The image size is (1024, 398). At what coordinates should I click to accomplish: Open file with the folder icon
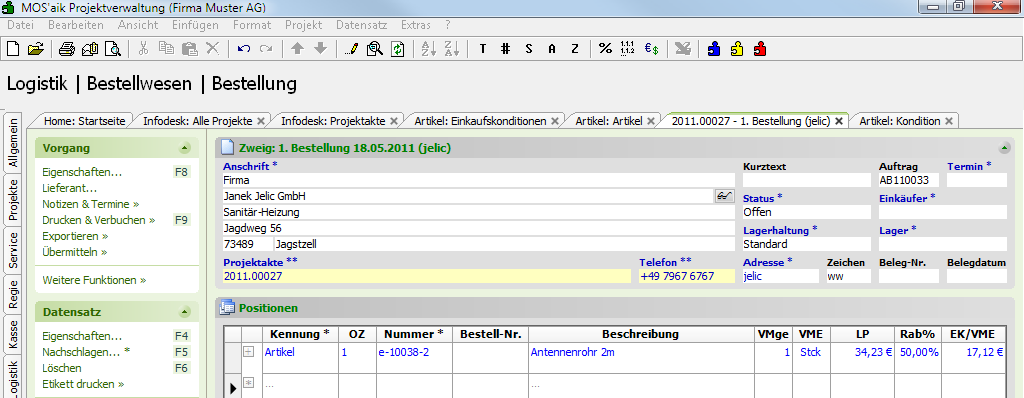tap(35, 48)
